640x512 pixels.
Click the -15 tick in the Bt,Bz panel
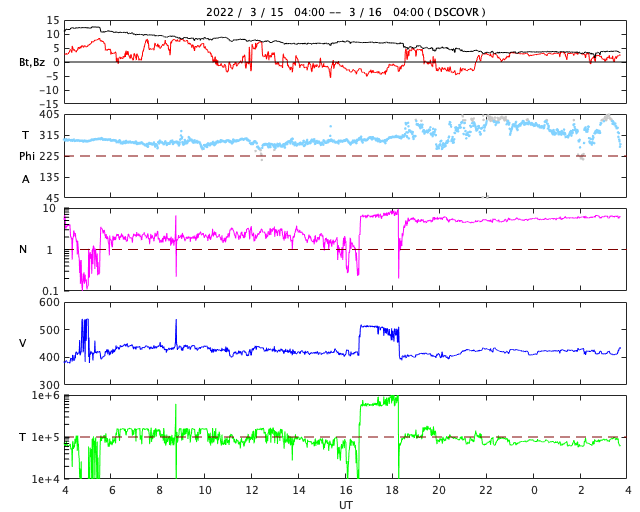point(49,105)
